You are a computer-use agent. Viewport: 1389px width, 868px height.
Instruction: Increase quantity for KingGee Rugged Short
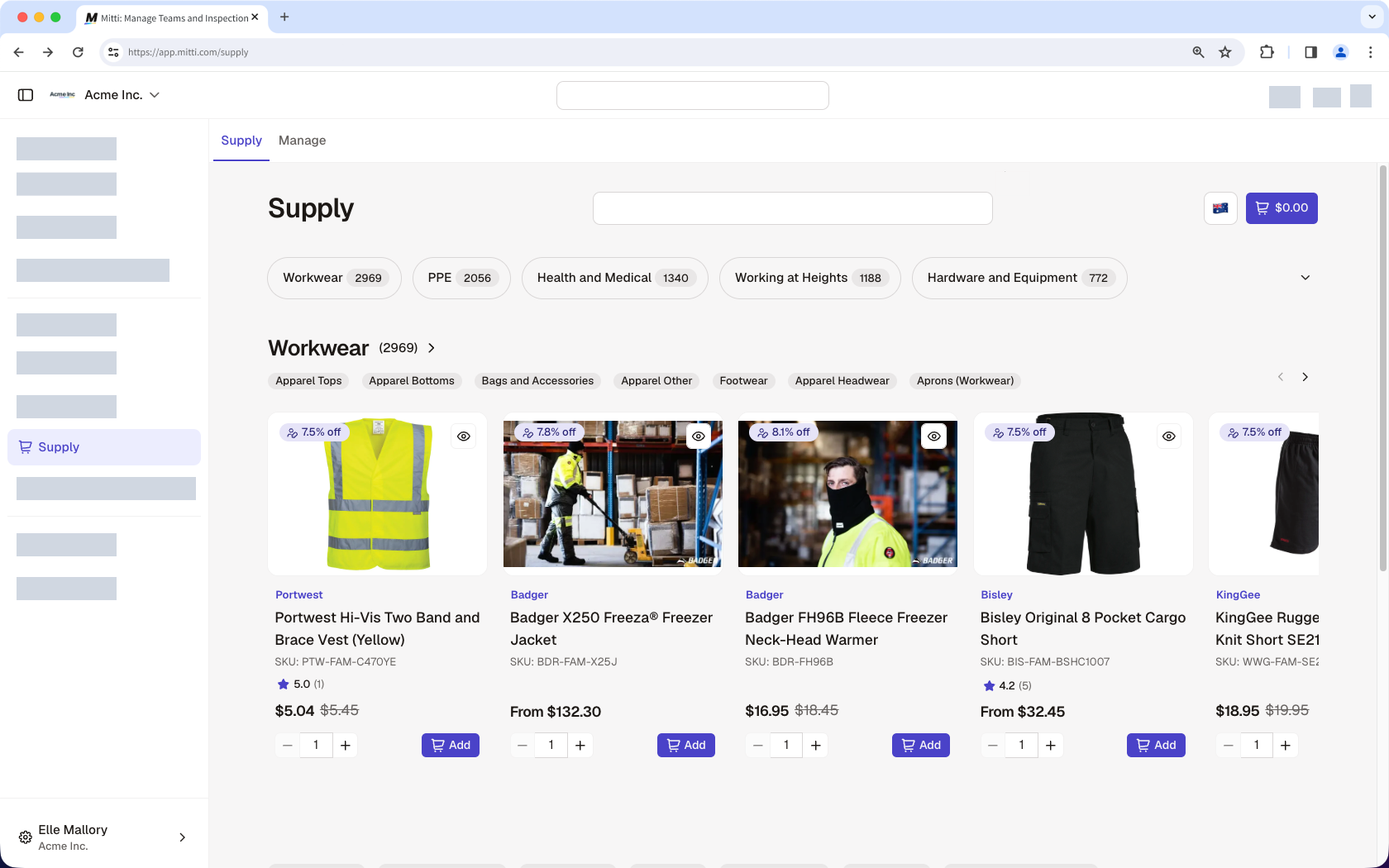(1286, 746)
